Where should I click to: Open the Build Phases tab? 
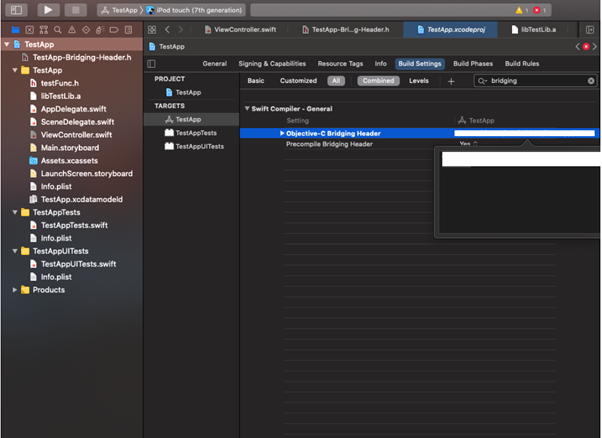pyautogui.click(x=473, y=64)
